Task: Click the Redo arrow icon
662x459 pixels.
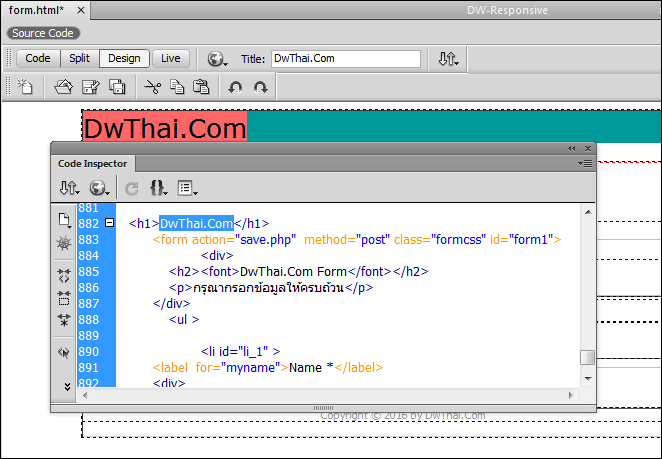Action: click(260, 87)
